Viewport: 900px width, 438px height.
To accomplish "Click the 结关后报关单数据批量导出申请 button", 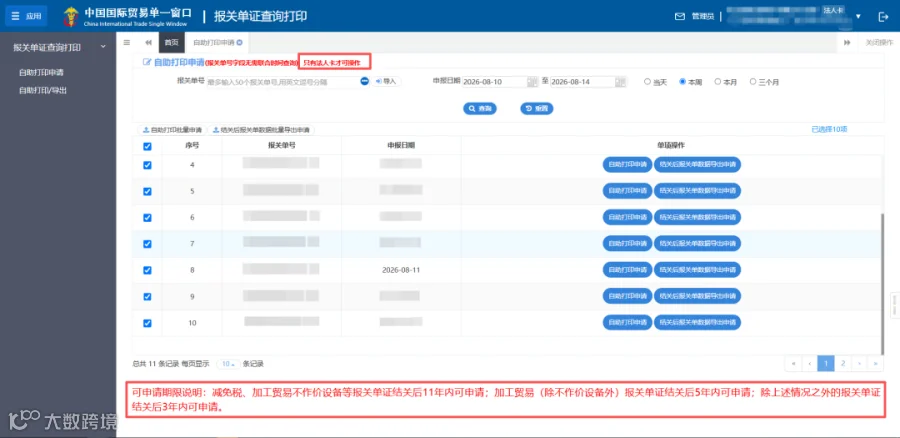I will (x=261, y=130).
